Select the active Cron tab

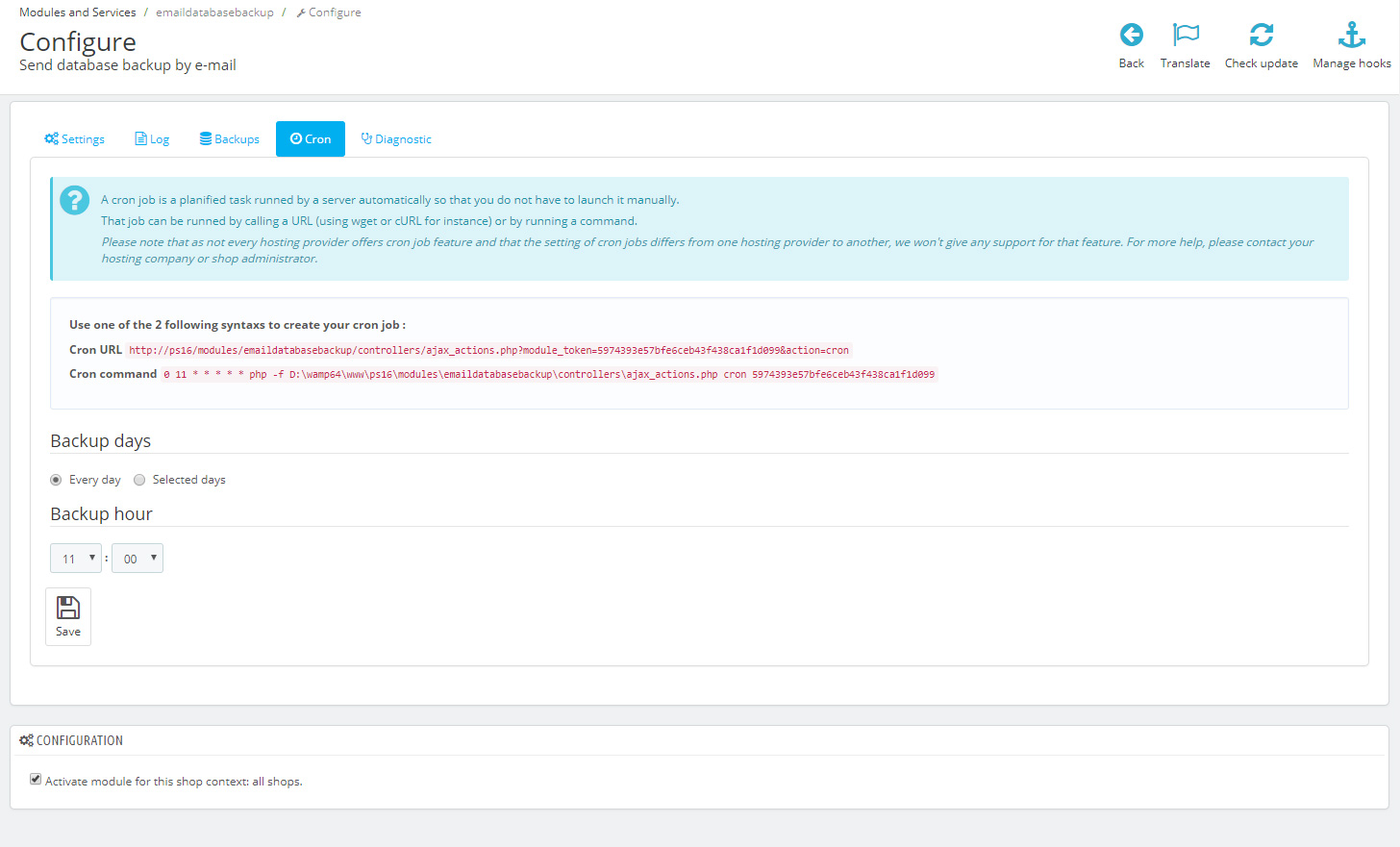311,139
